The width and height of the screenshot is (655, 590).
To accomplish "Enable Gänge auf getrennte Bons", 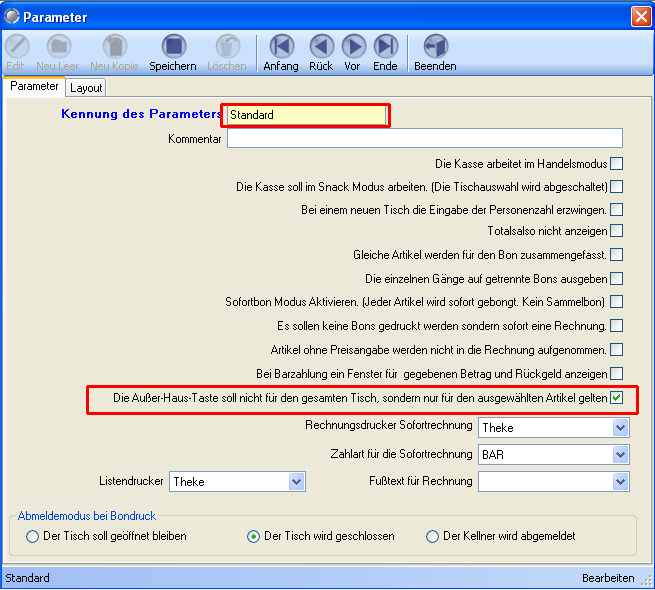I will click(x=616, y=278).
